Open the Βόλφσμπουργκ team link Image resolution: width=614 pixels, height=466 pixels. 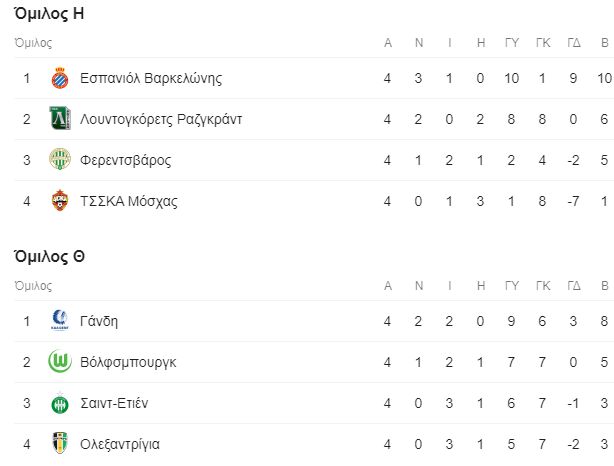click(x=128, y=362)
